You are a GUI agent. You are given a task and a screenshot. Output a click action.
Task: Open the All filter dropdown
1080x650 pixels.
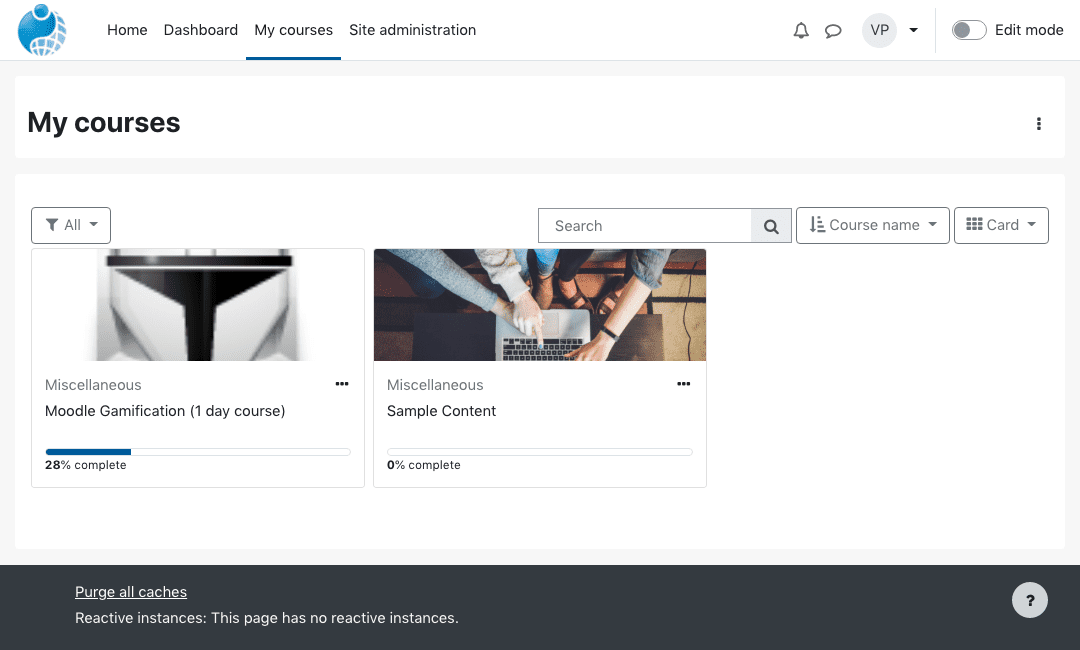[71, 225]
